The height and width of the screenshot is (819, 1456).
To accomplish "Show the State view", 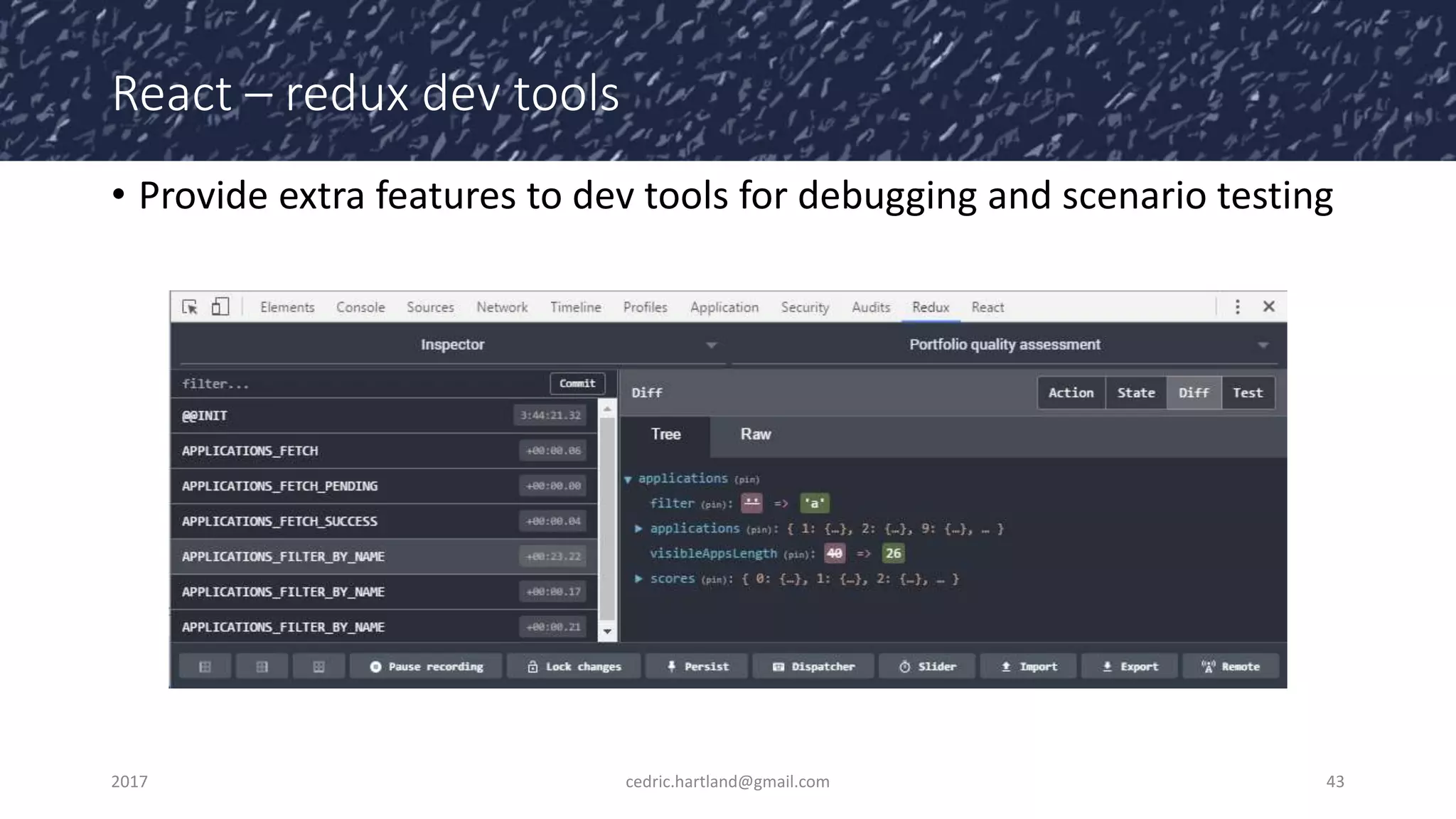I will 1136,392.
